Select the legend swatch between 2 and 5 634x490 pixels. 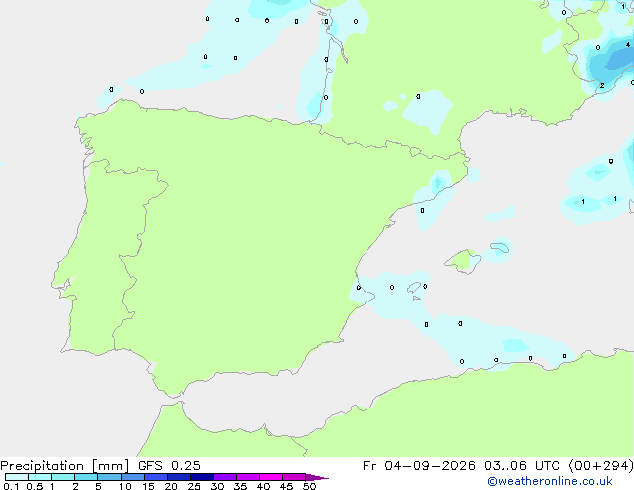[x=86, y=477]
